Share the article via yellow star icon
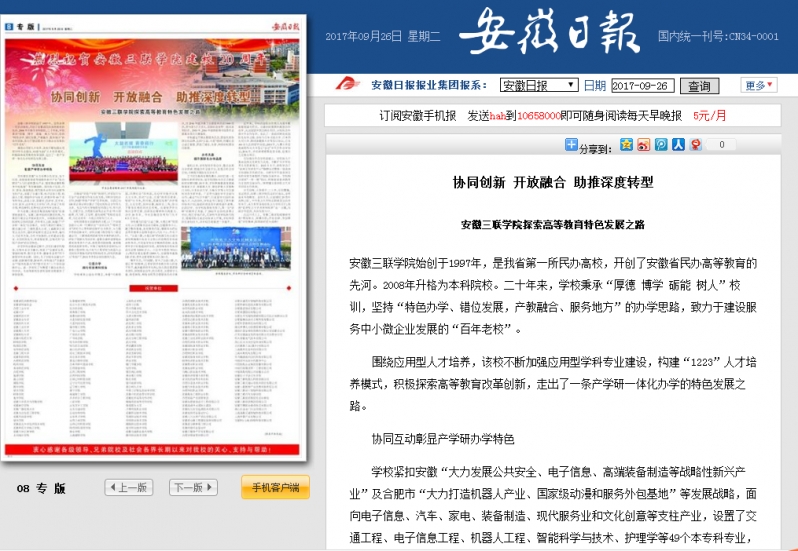798x551 pixels. (626, 145)
